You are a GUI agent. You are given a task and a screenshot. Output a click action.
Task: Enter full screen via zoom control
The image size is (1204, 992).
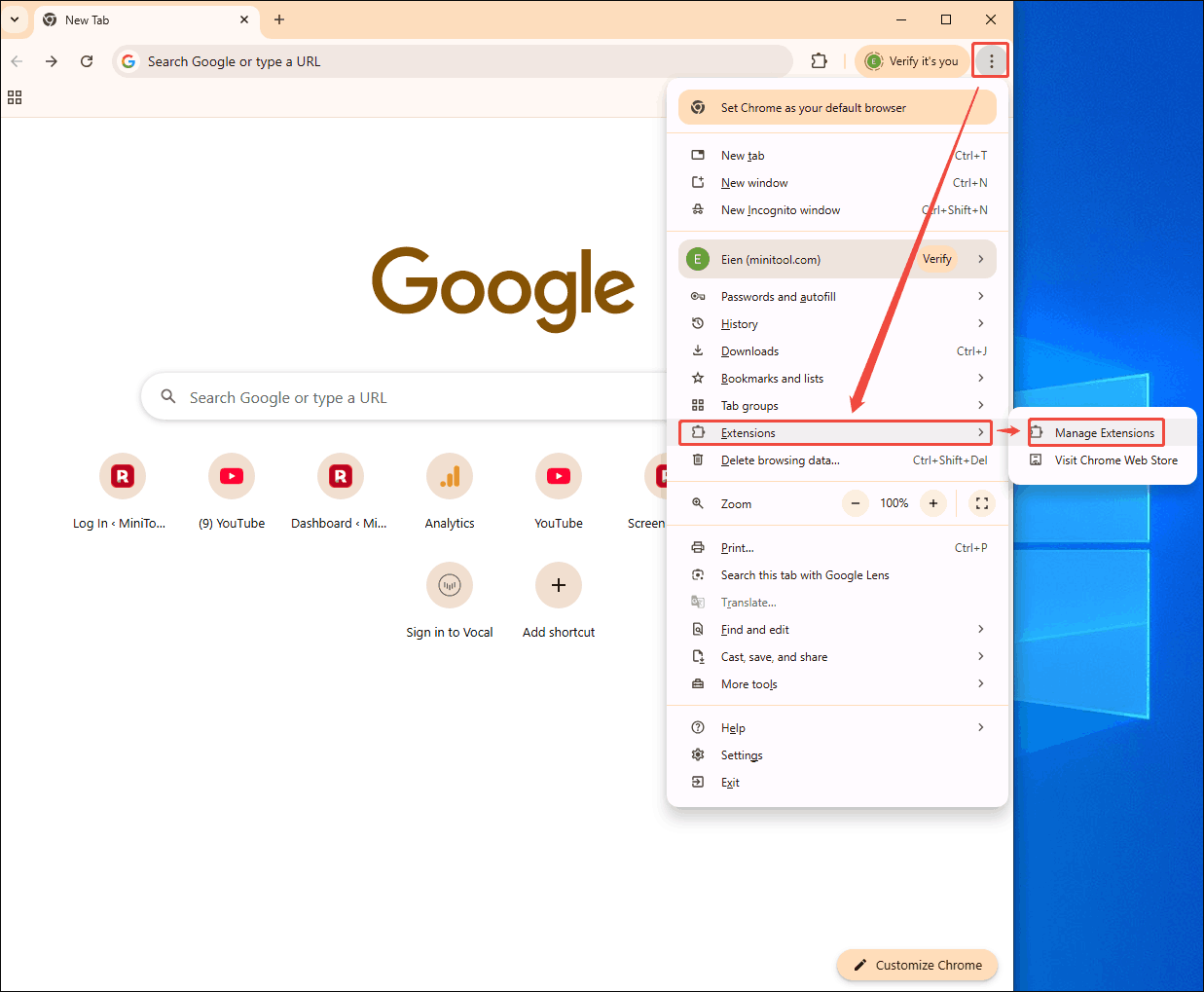coord(981,503)
